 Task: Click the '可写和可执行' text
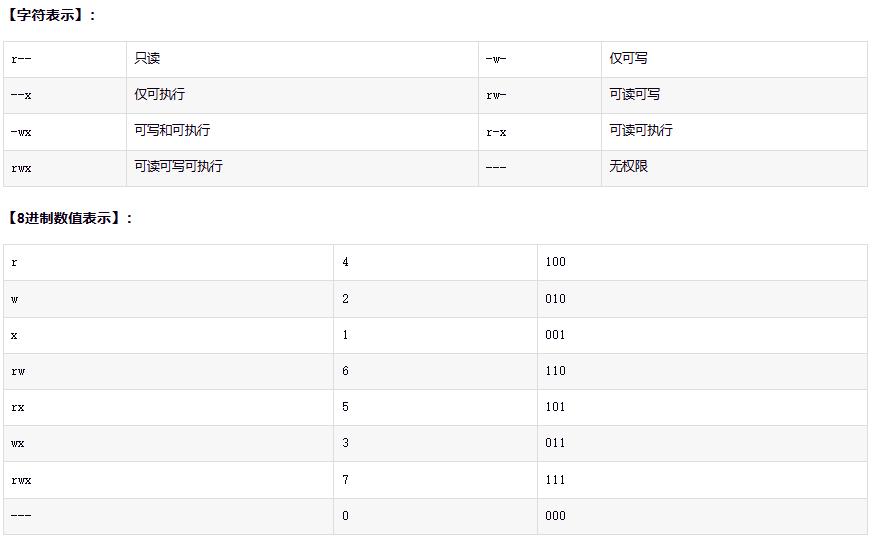[172, 131]
